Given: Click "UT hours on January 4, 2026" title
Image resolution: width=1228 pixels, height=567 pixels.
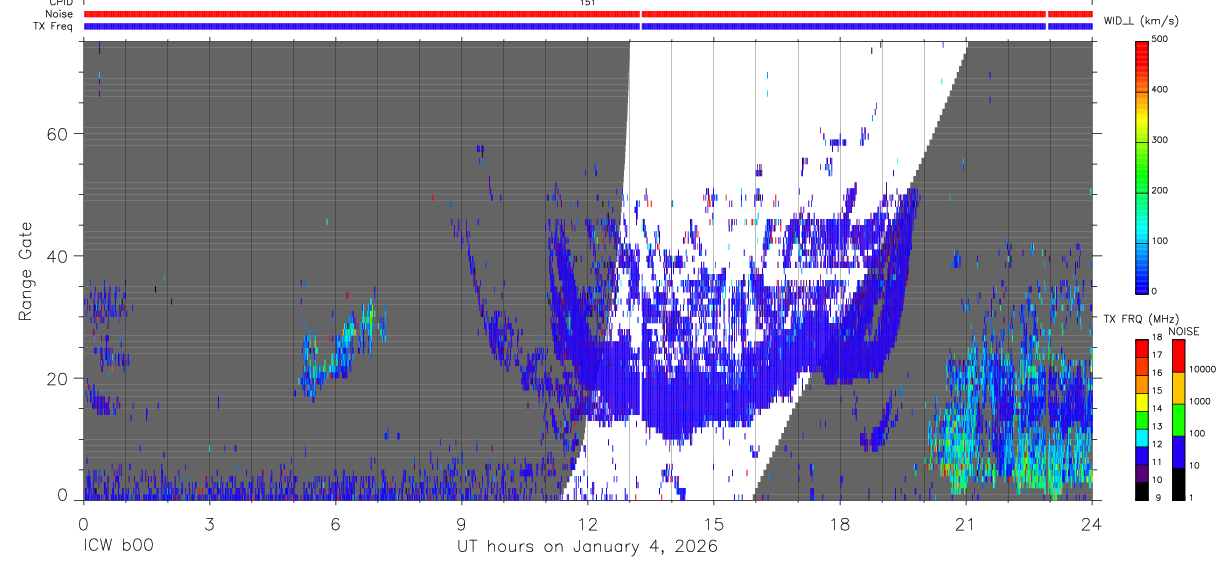Looking at the screenshot, I should (x=587, y=547).
